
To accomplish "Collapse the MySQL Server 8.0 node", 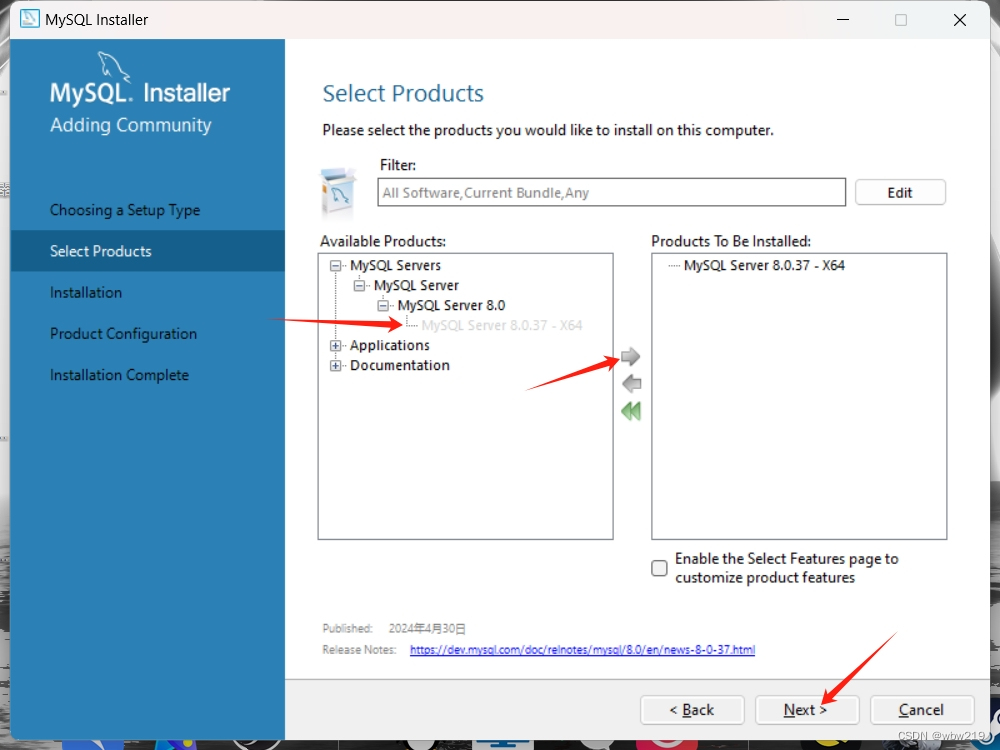I will [x=383, y=305].
